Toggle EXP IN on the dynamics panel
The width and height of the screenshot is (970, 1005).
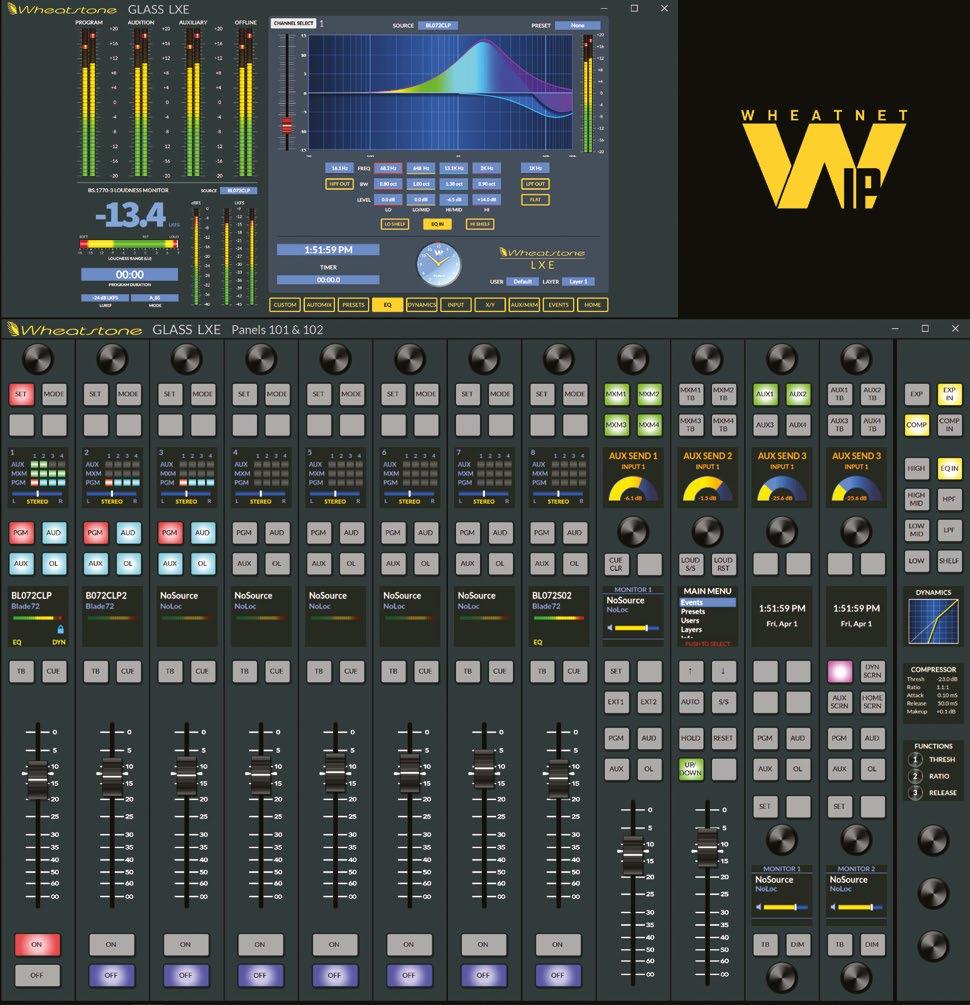949,394
